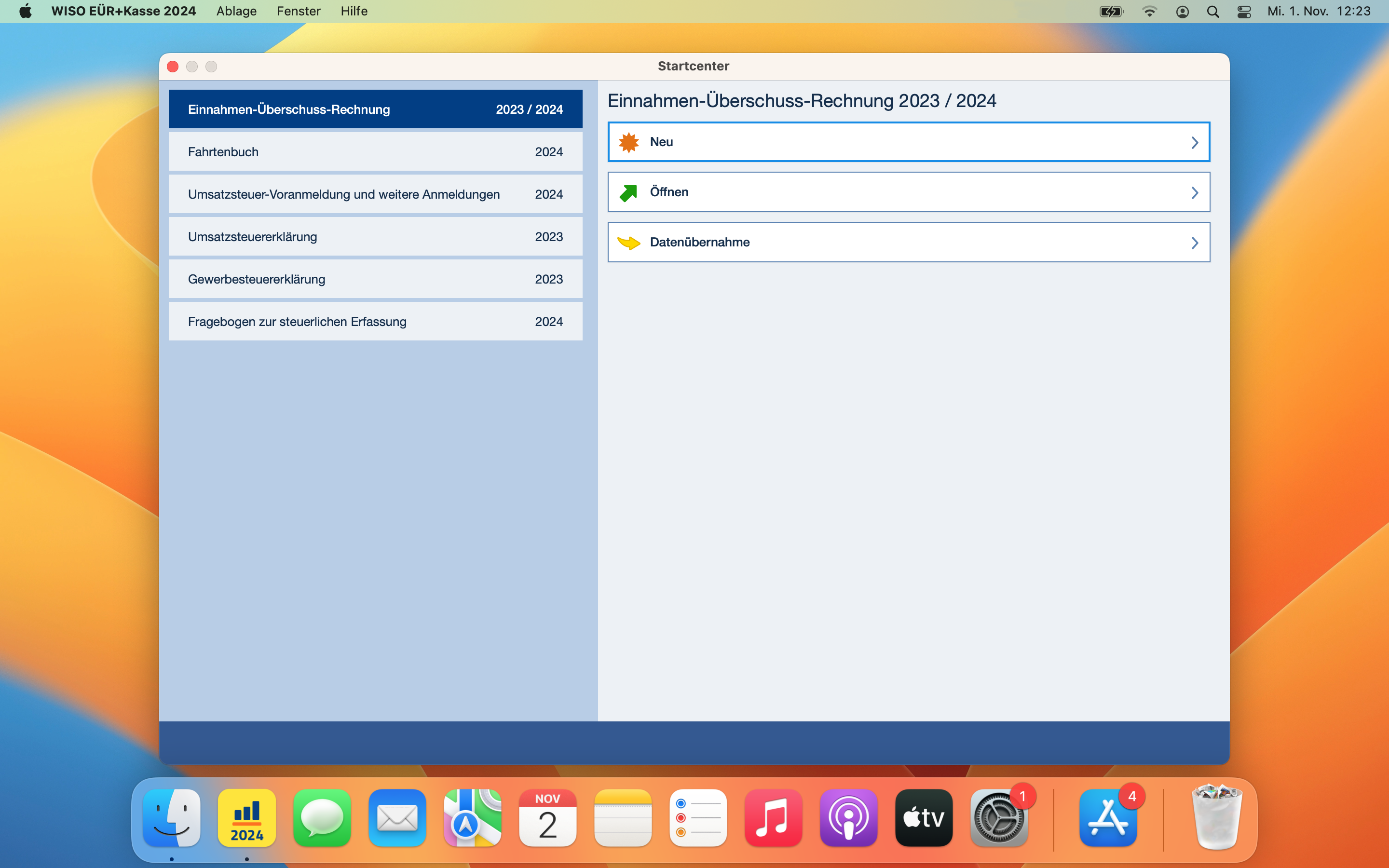This screenshot has height=868, width=1389.
Task: Open Spotlight search icon
Action: tap(1213, 12)
